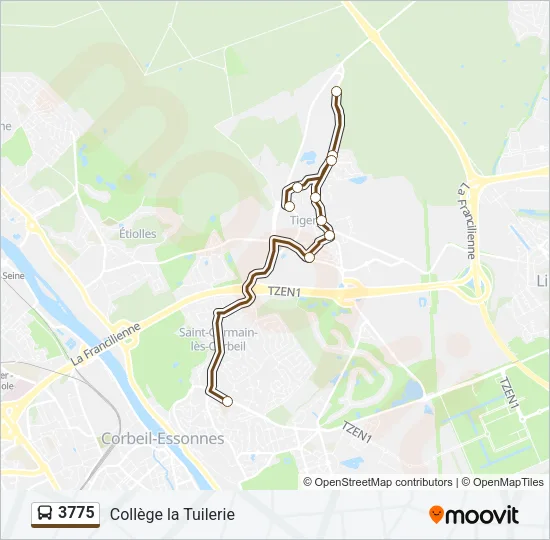550x540 pixels.
Task: Click the westernmost stop marker beside Tigery
Action: click(x=289, y=206)
